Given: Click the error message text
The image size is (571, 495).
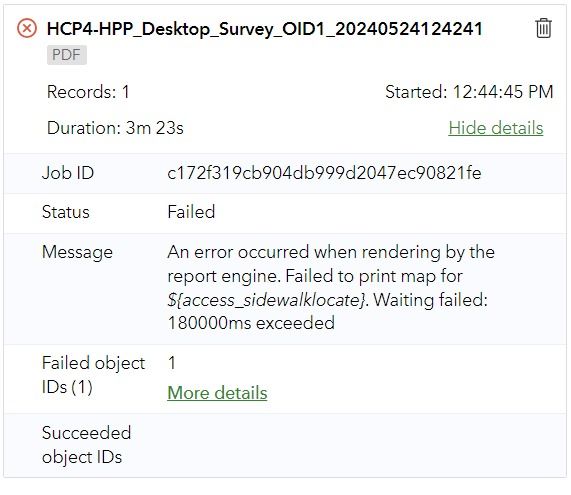Looking at the screenshot, I should (331, 287).
